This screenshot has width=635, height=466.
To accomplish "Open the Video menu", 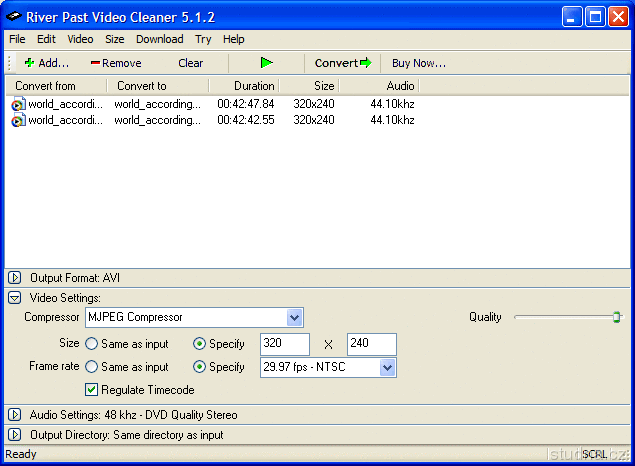I will 80,39.
